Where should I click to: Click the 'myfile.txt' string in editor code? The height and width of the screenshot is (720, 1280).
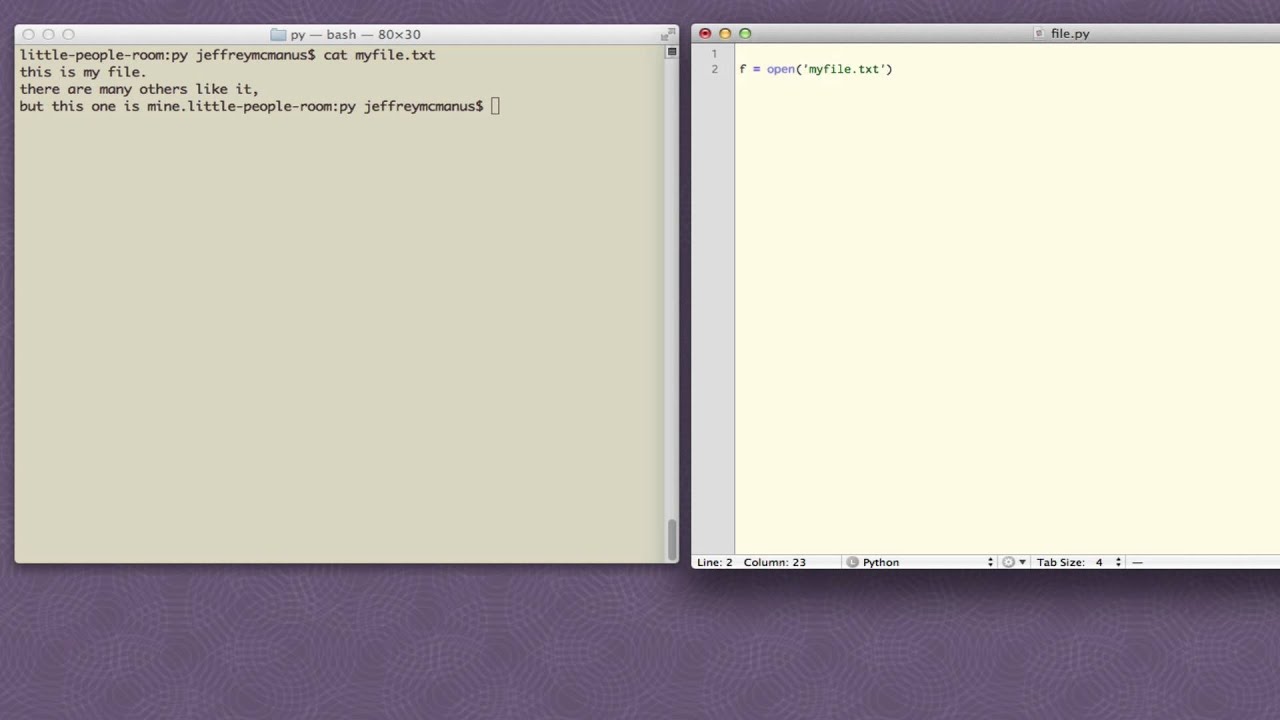846,69
